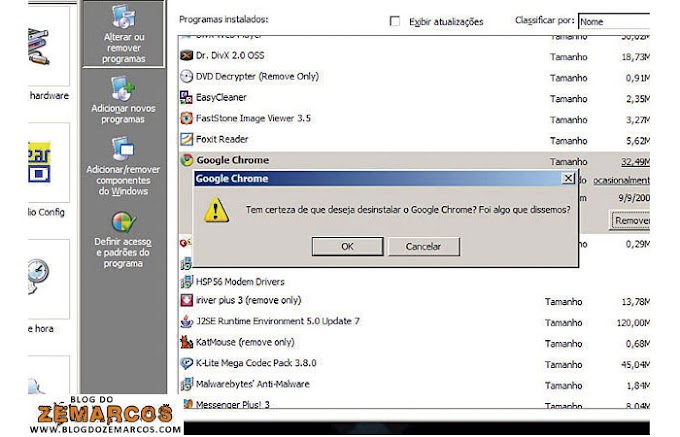The image size is (680, 437).
Task: Close the Google Chrome dialog
Action: point(568,178)
